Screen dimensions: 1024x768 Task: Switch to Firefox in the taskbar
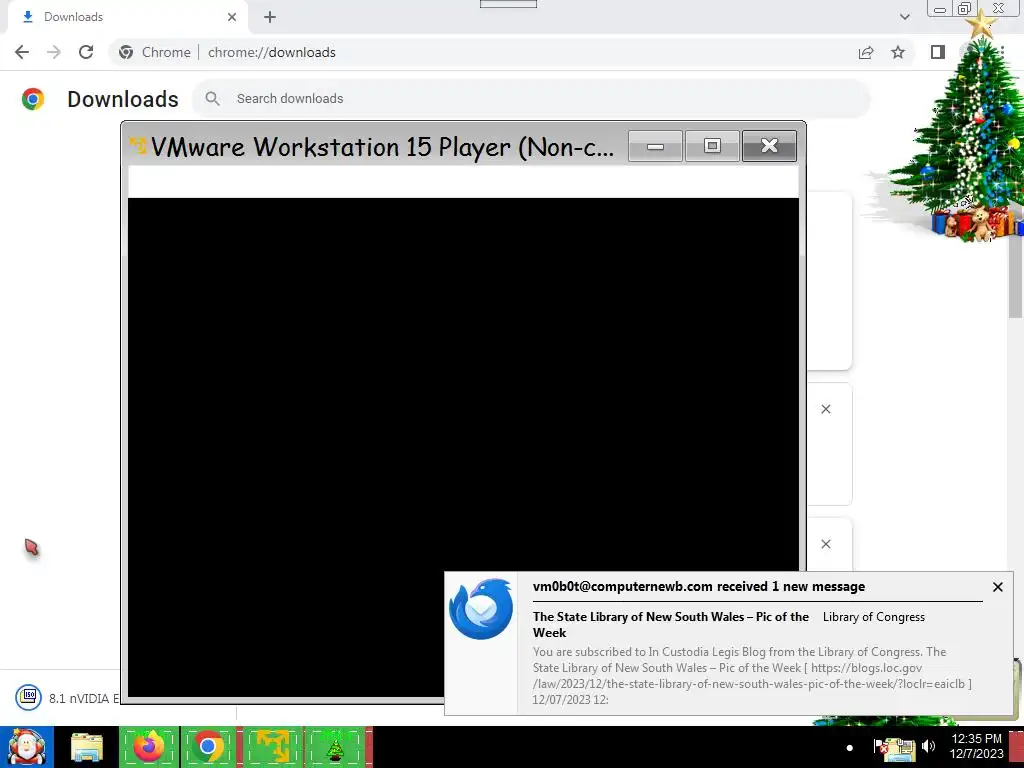[149, 746]
